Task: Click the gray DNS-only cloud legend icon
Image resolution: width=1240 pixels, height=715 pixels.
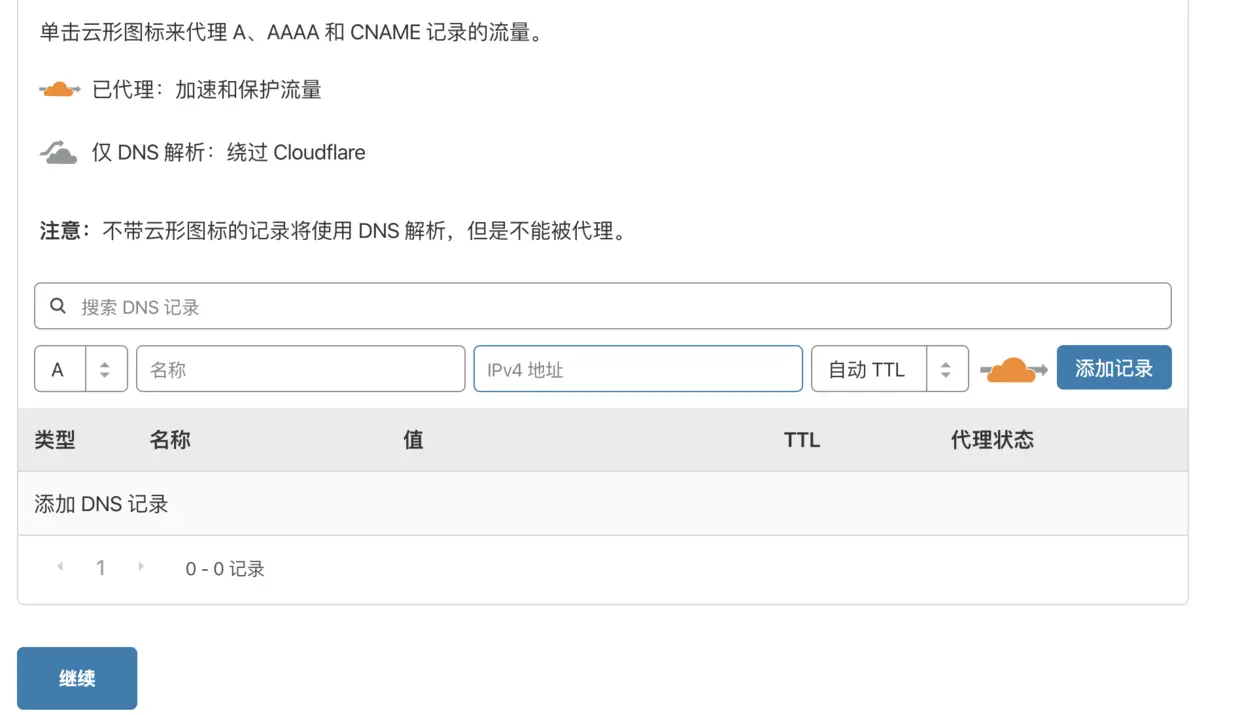Action: click(x=59, y=152)
